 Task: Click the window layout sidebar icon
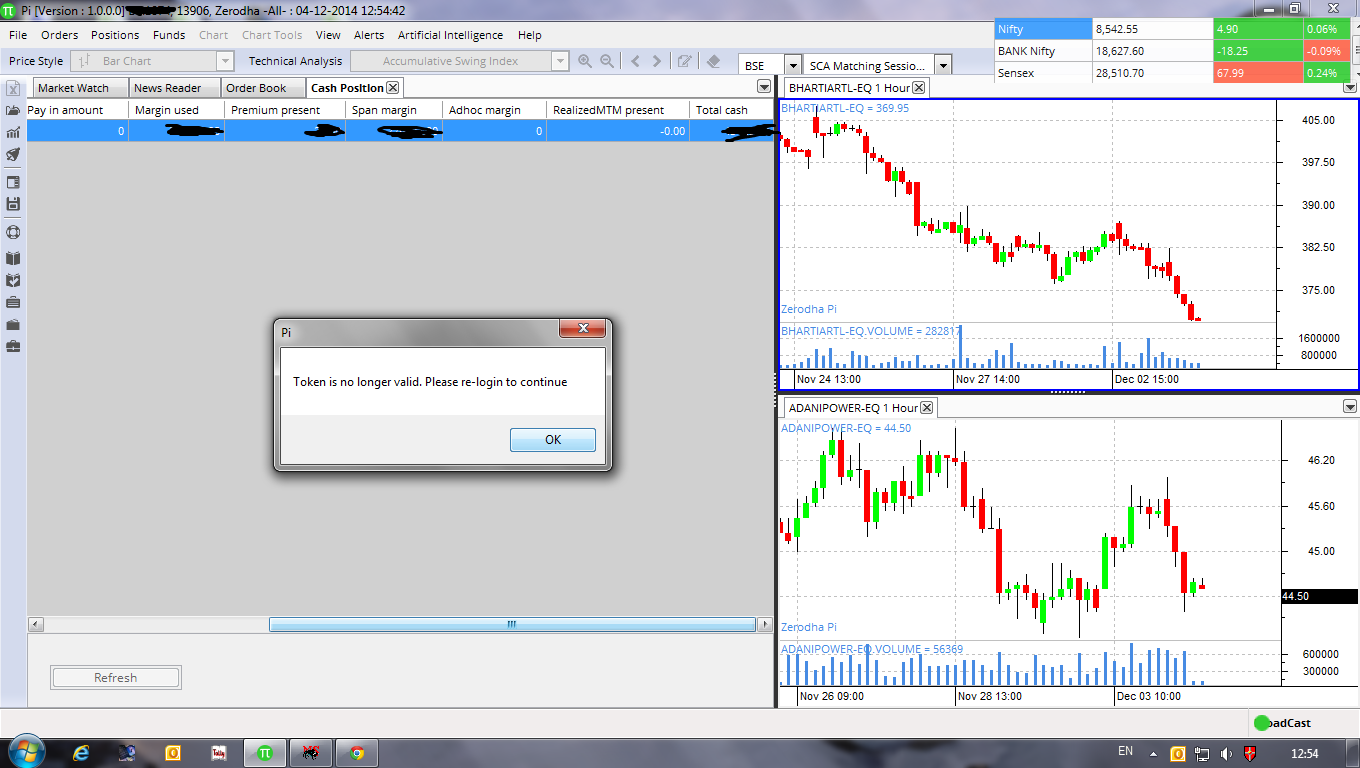point(13,182)
